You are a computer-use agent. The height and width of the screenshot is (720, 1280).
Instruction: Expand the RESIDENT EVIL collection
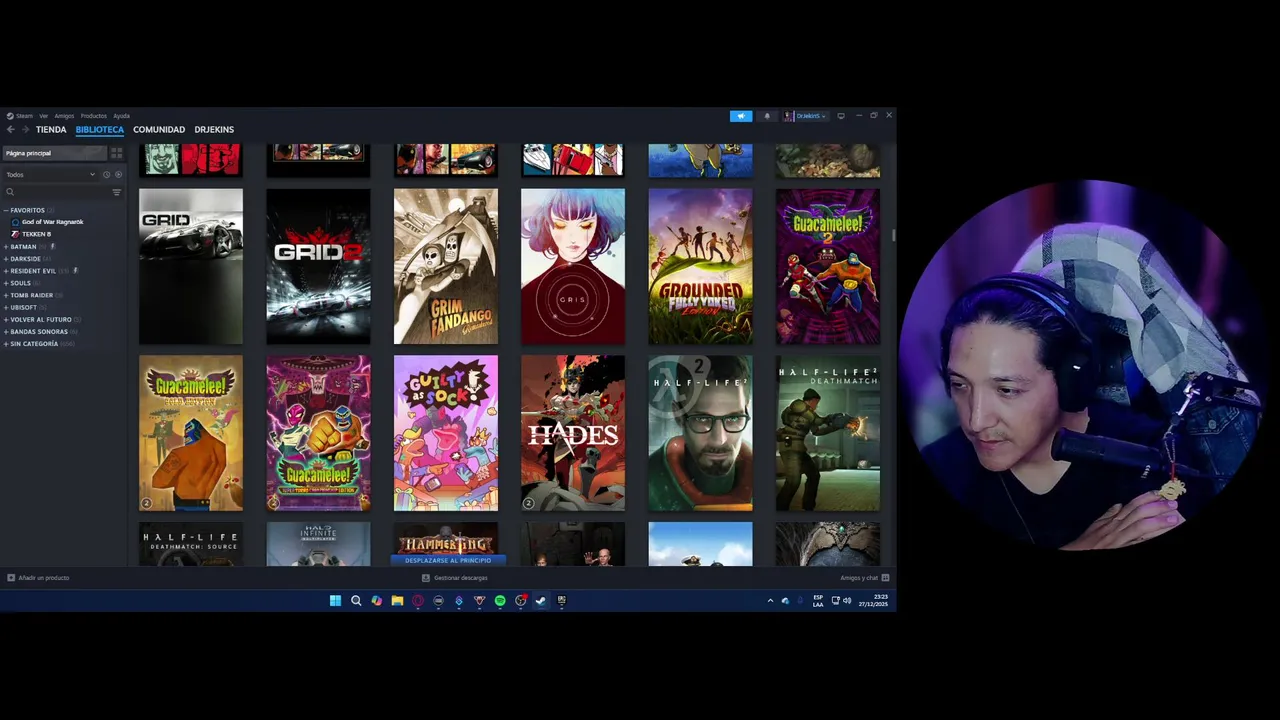pos(6,271)
